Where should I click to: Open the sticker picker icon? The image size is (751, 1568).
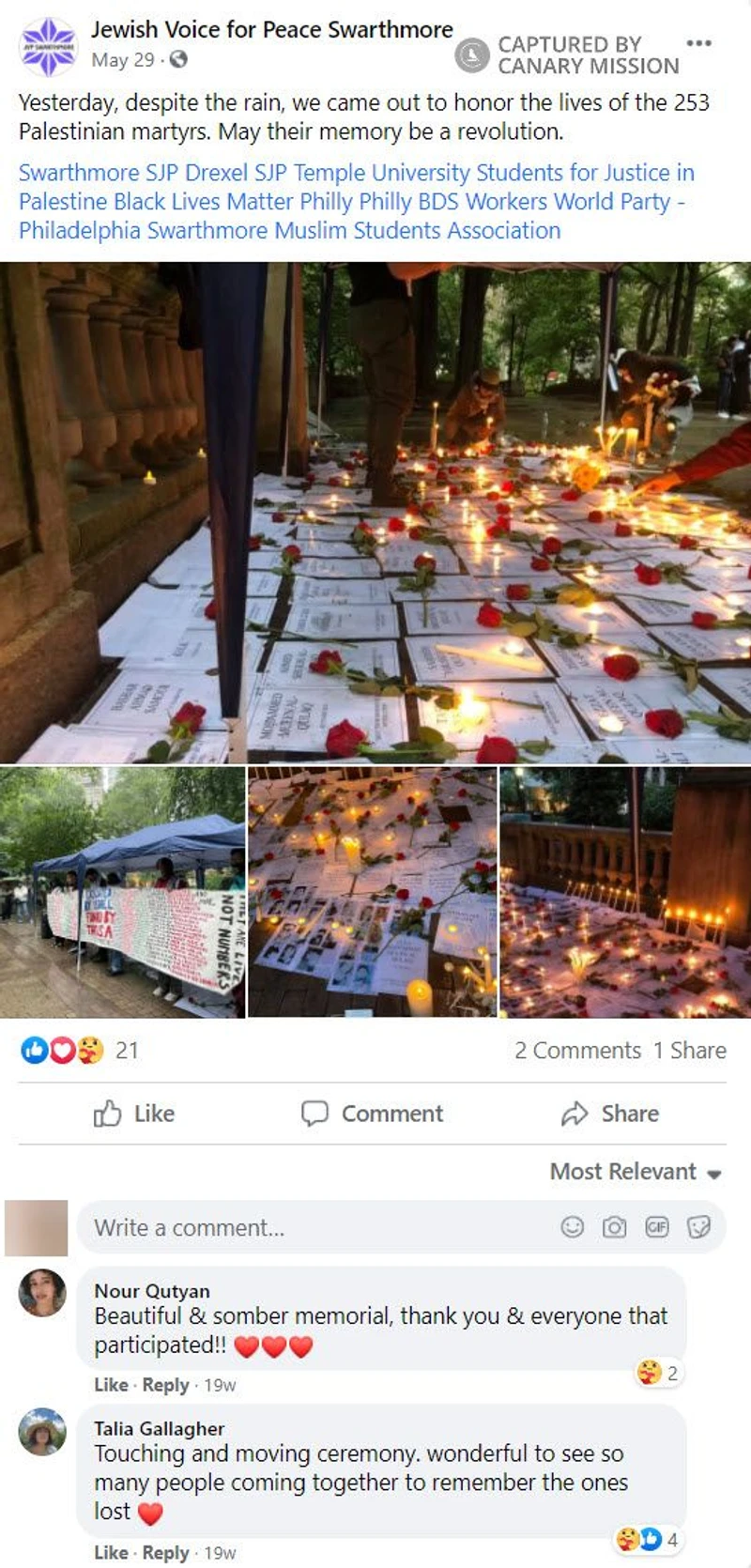point(698,1227)
